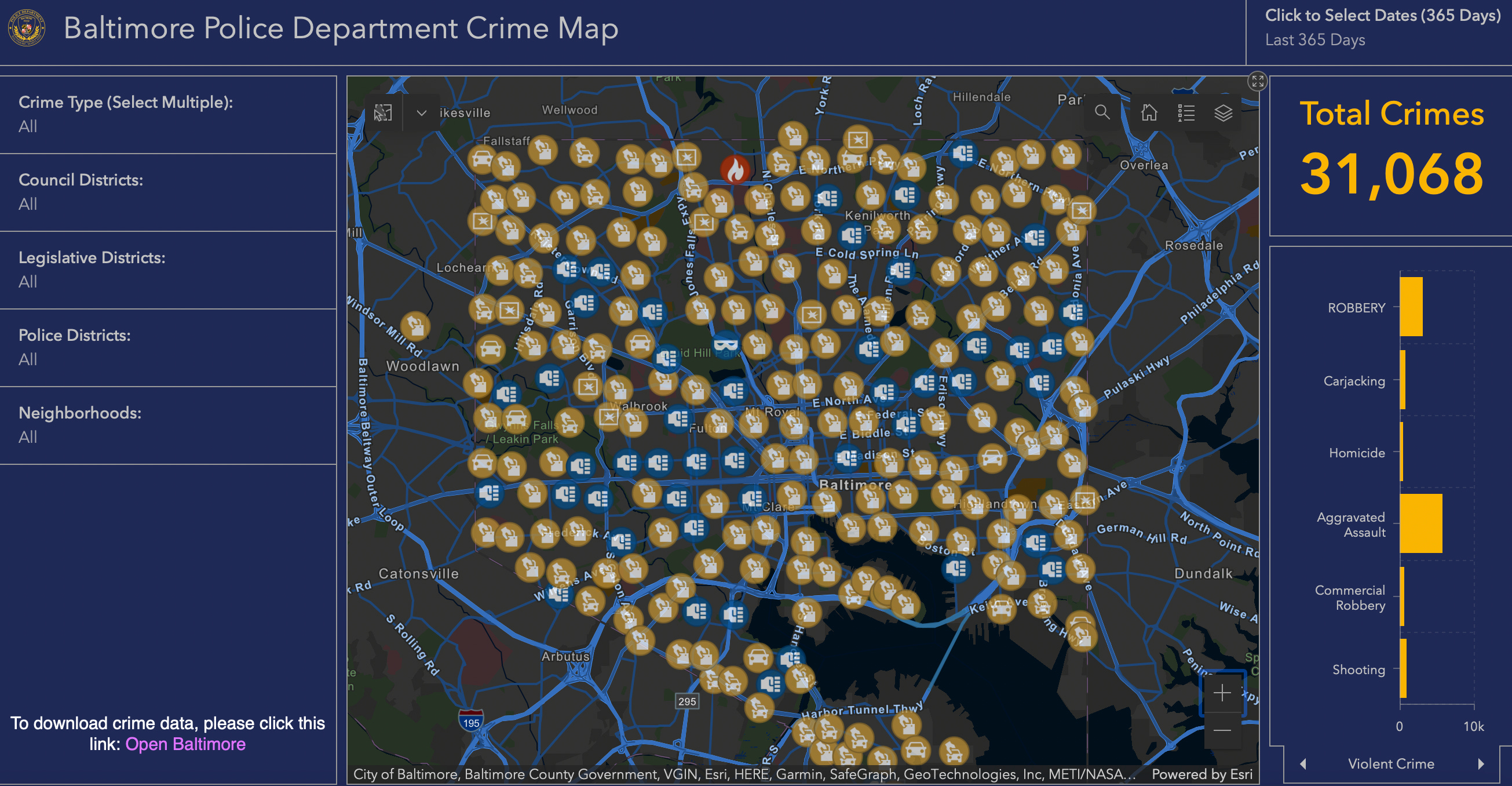Click the map data attribution text
This screenshot has width=1512, height=786.
point(744,774)
